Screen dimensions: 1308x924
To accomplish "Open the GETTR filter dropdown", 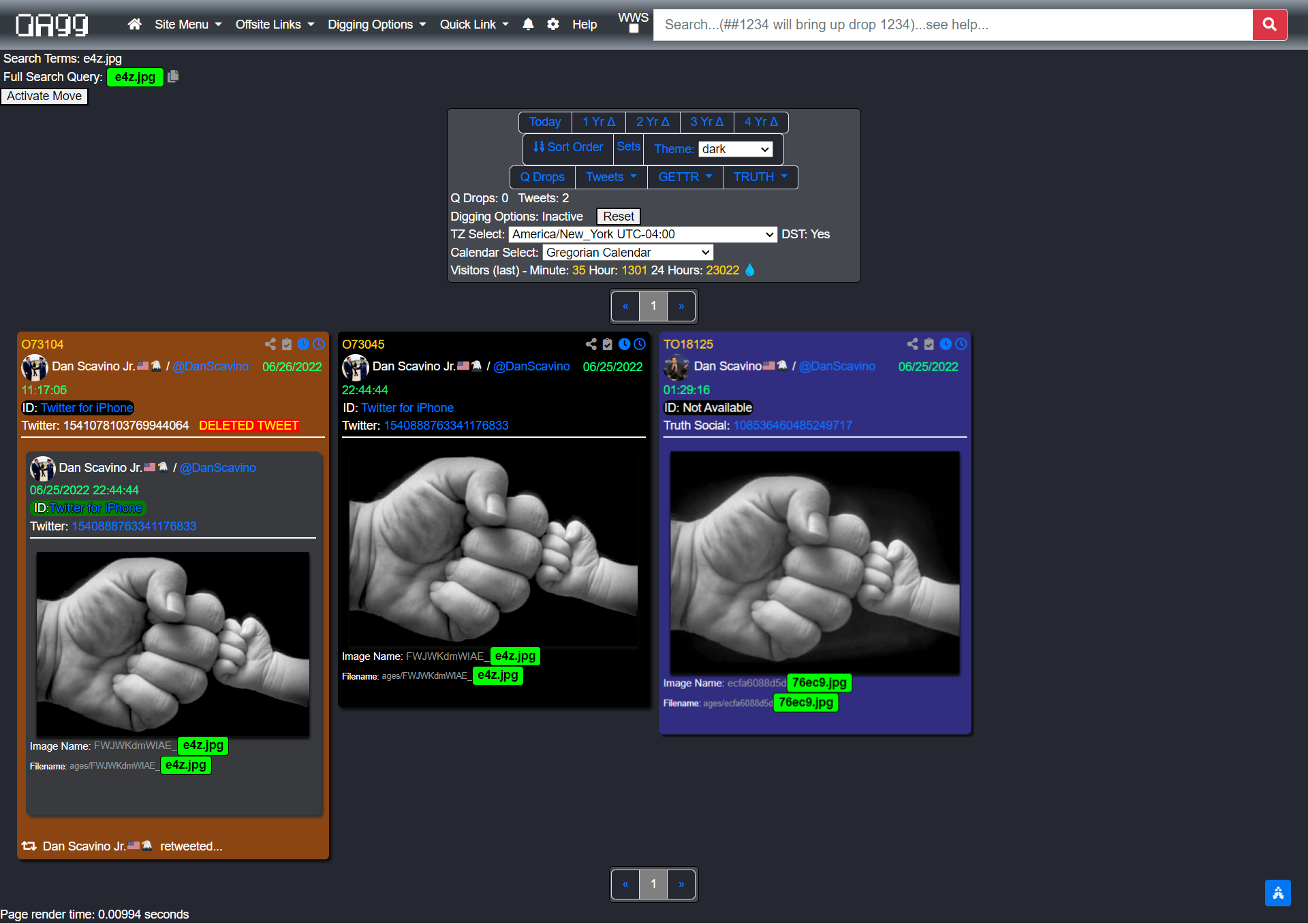I will click(685, 177).
